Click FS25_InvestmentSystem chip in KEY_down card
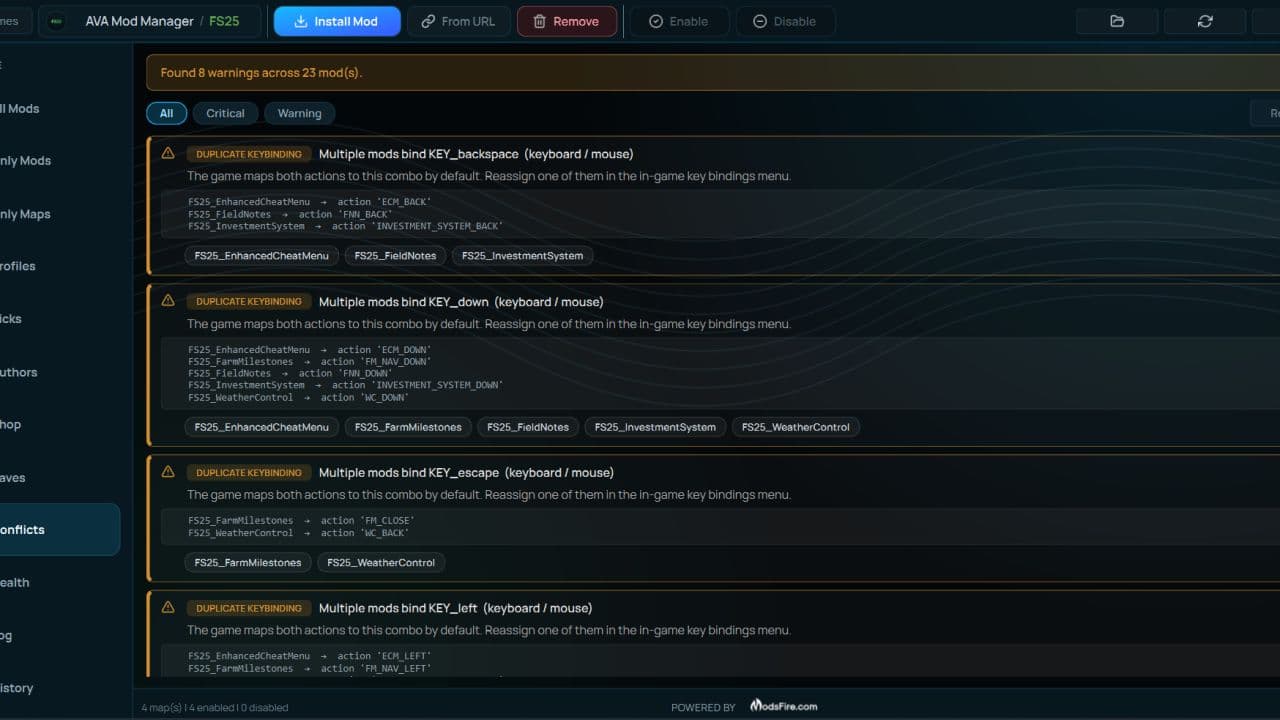The width and height of the screenshot is (1280, 720). pos(655,427)
